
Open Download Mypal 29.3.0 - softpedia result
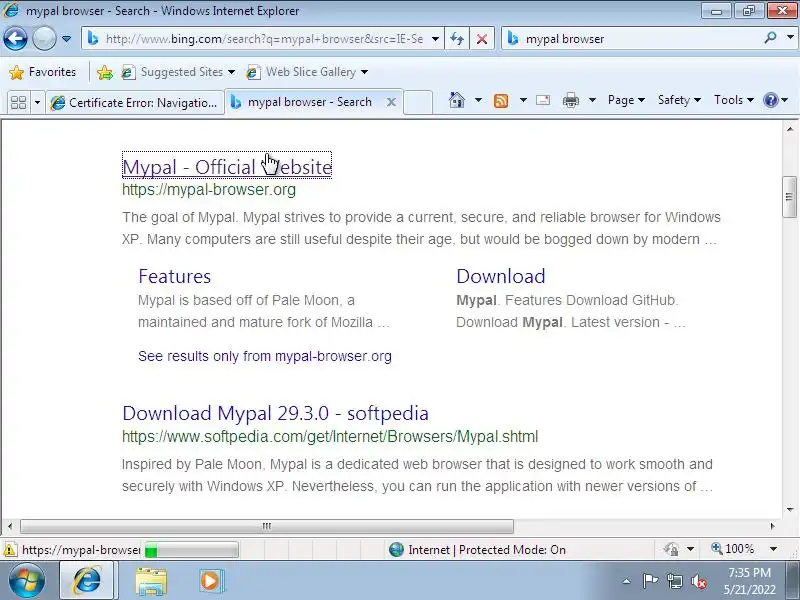pyautogui.click(x=276, y=413)
